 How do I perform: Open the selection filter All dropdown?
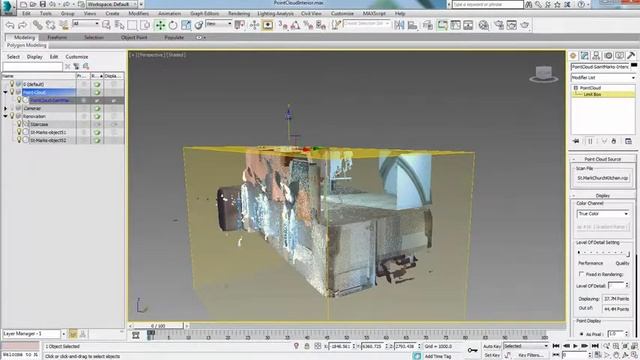coord(86,24)
